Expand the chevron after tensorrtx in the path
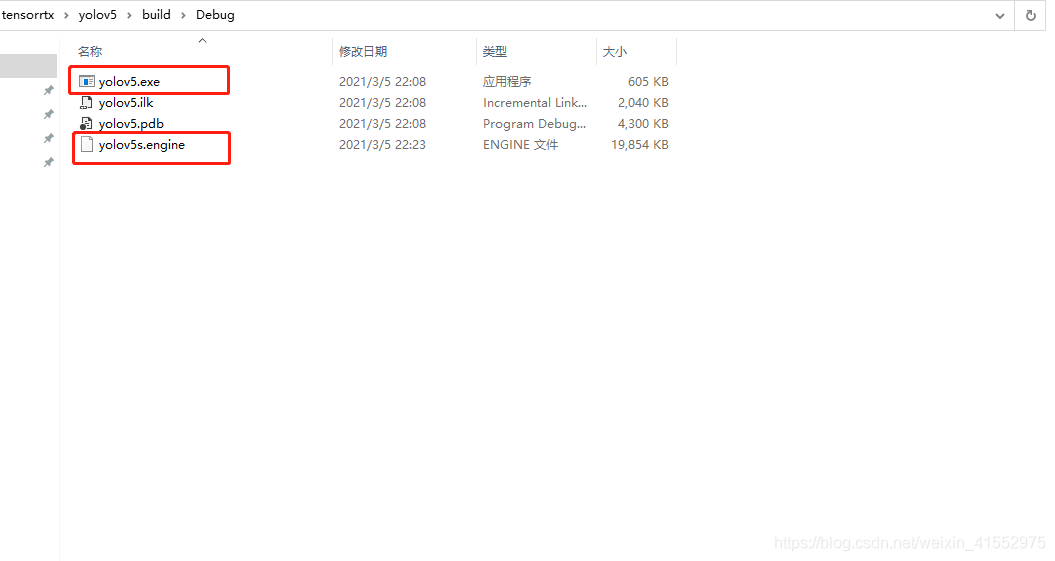 pos(66,15)
